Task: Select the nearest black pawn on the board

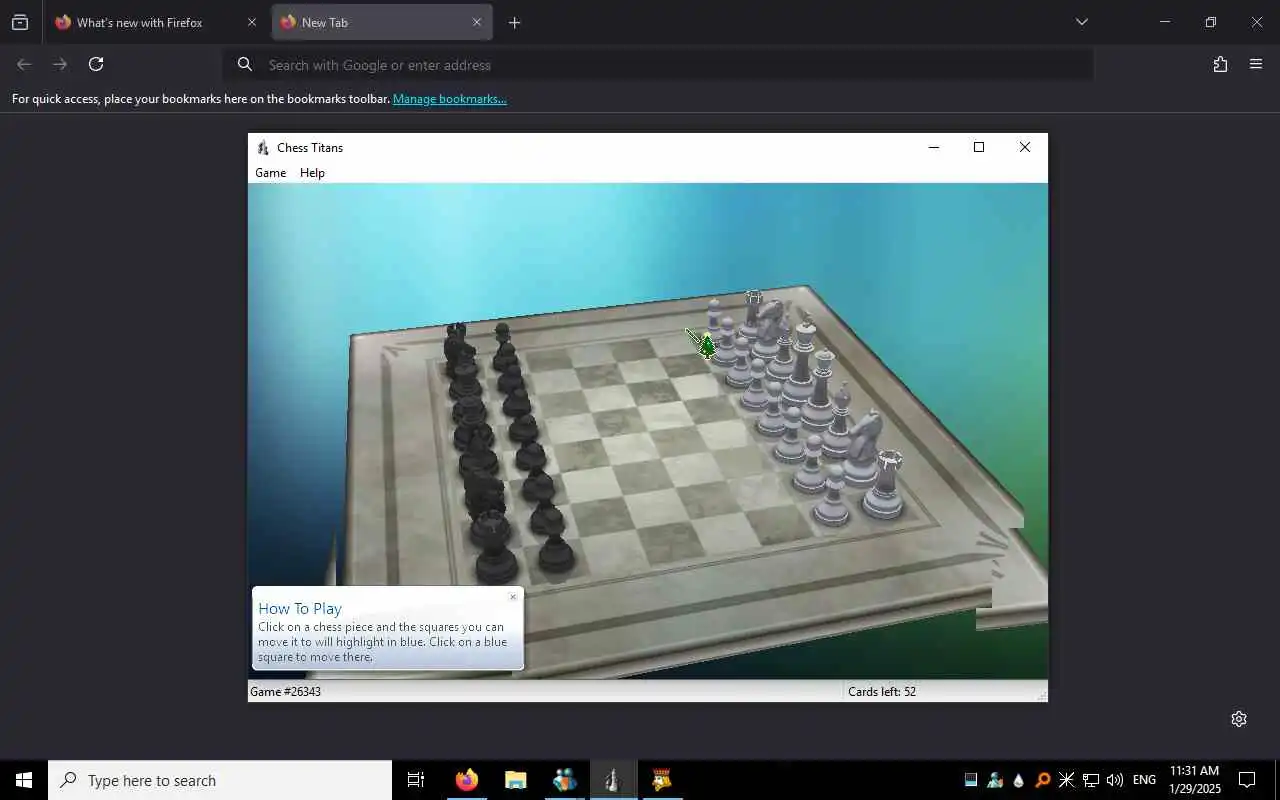Action: [x=555, y=553]
